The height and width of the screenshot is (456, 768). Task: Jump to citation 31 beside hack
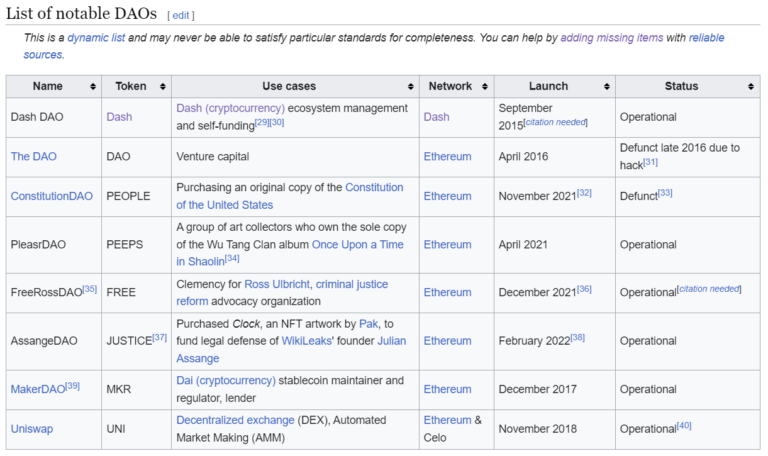650,163
